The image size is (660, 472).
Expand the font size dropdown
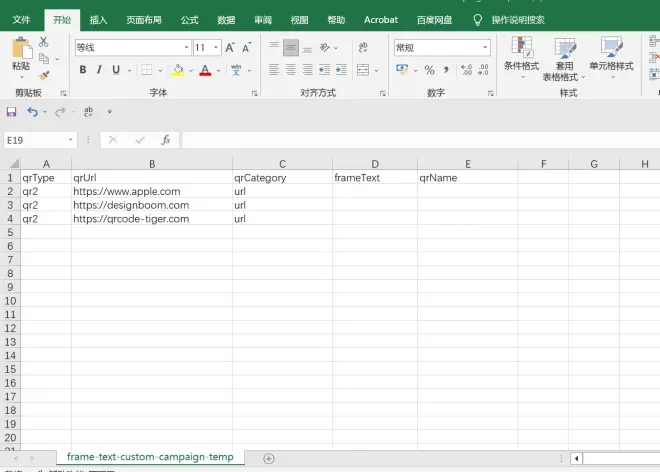216,47
